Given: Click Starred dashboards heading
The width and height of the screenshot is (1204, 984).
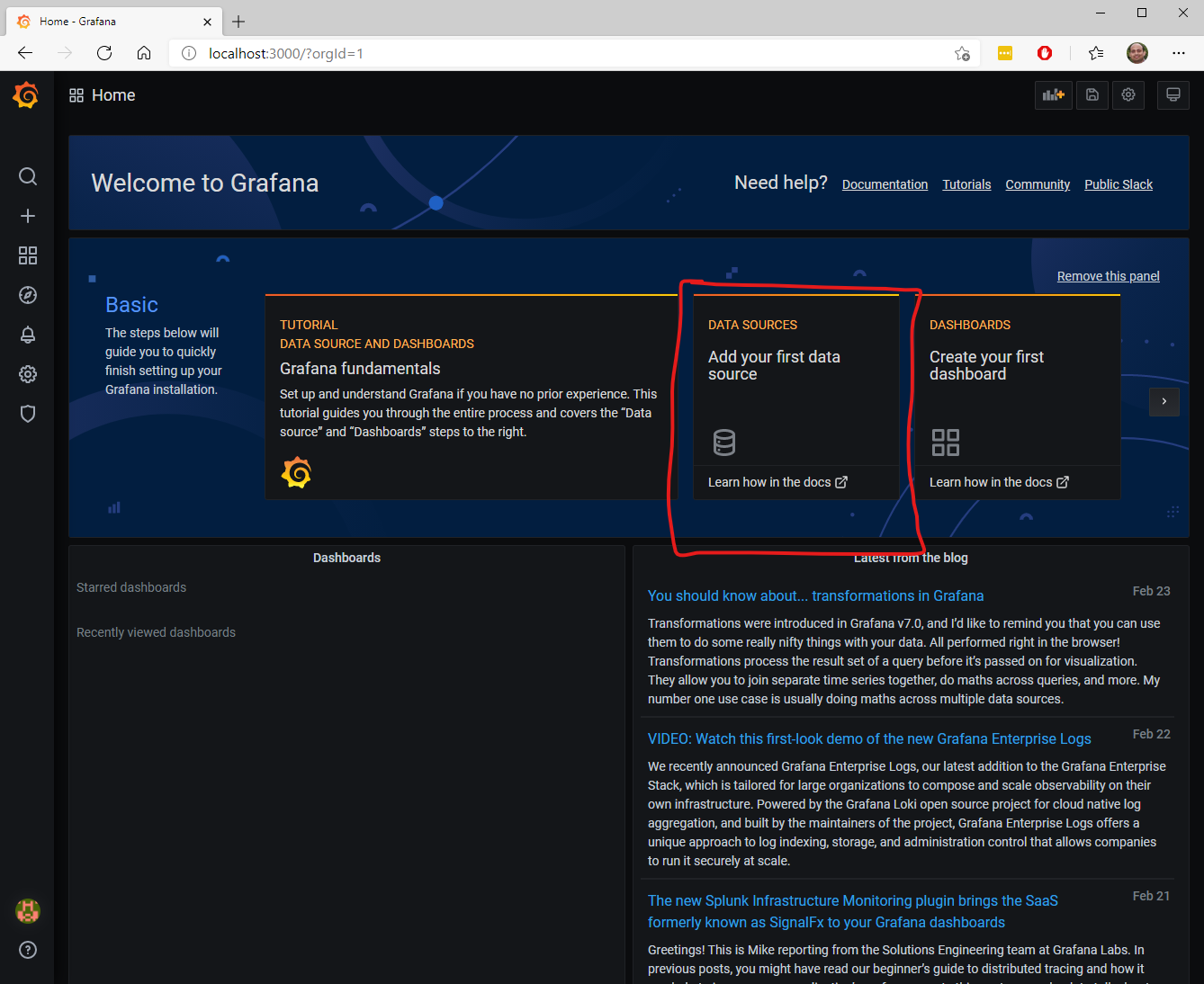Looking at the screenshot, I should (131, 587).
